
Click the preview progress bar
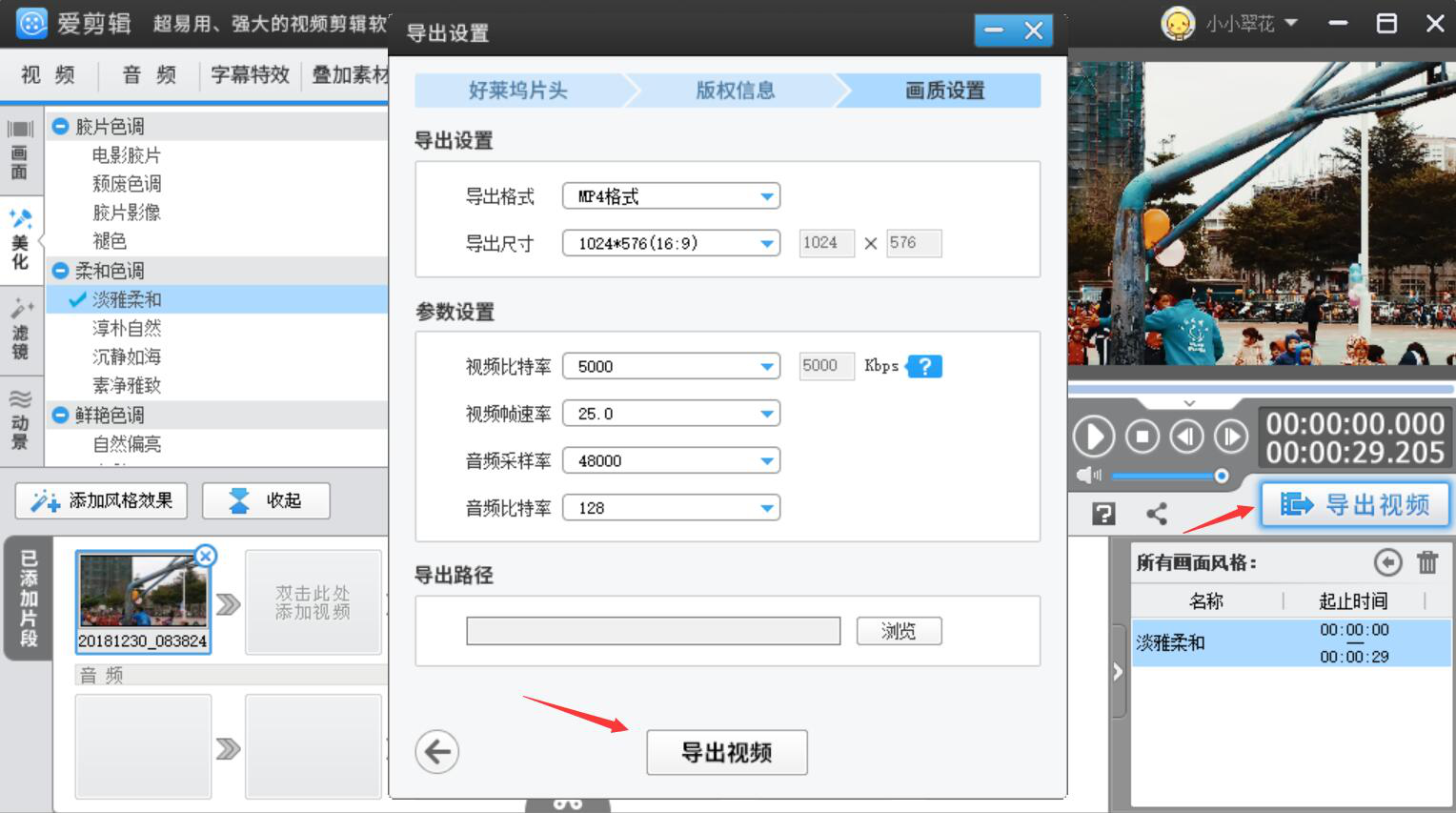[1262, 389]
